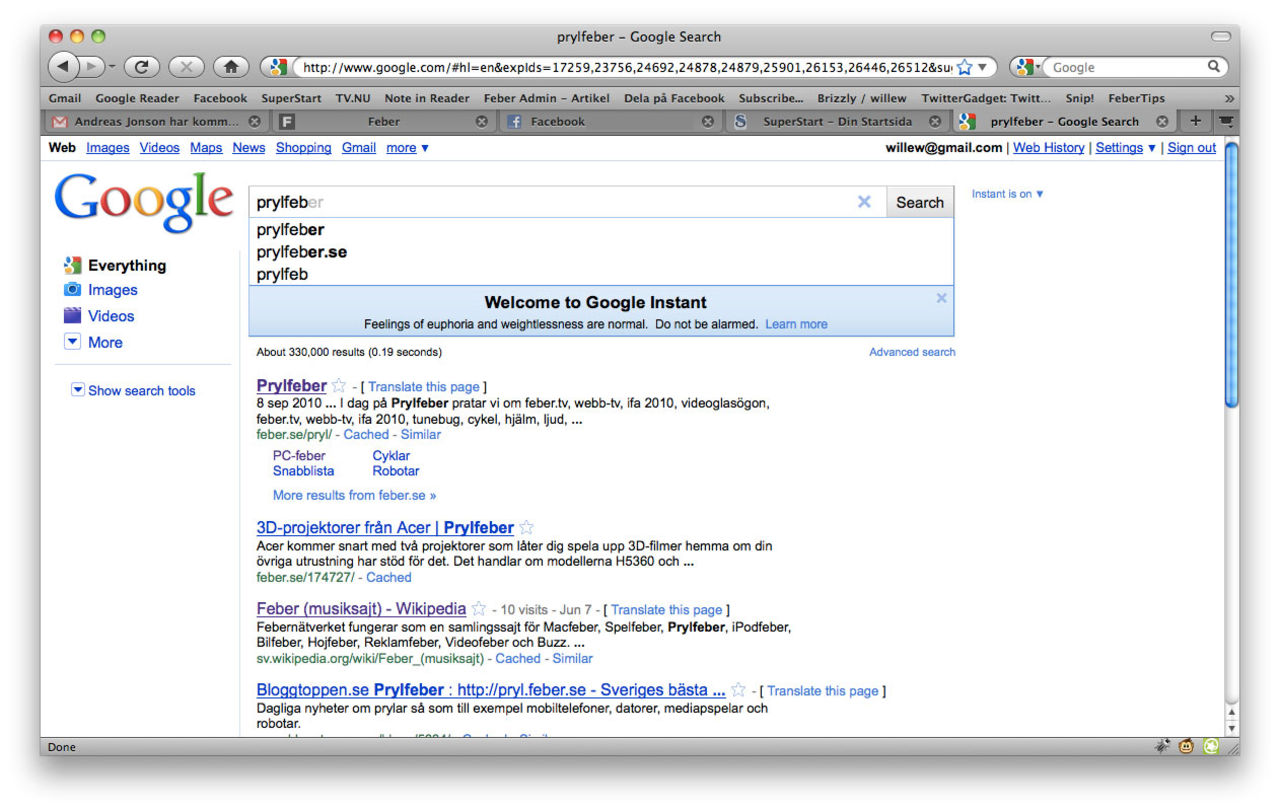
Task: Click the Home button in the toolbar
Action: point(229,66)
